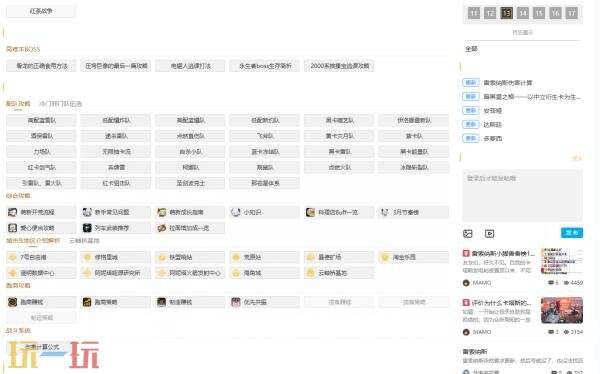Image resolution: width=600 pixels, height=374 pixels.
Task: Open the 薛莱曼之熵 update entry
Action: 532,97
